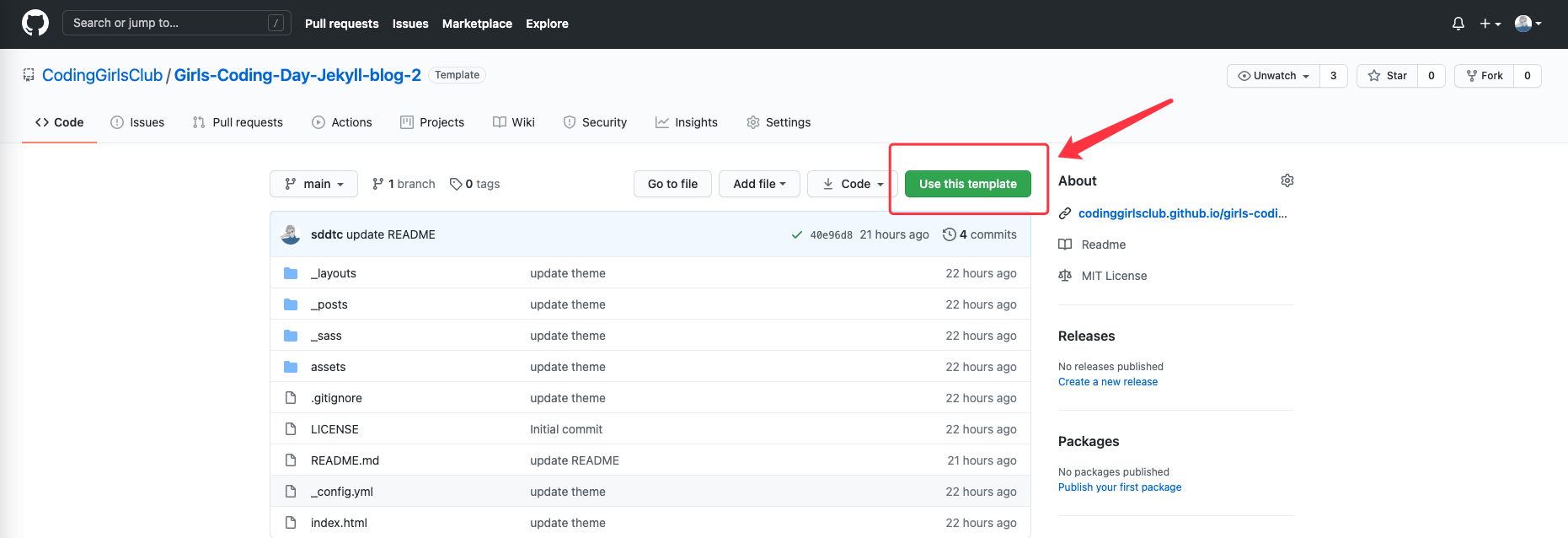Open notifications bell icon
Image resolution: width=1568 pixels, height=538 pixels.
[1458, 24]
